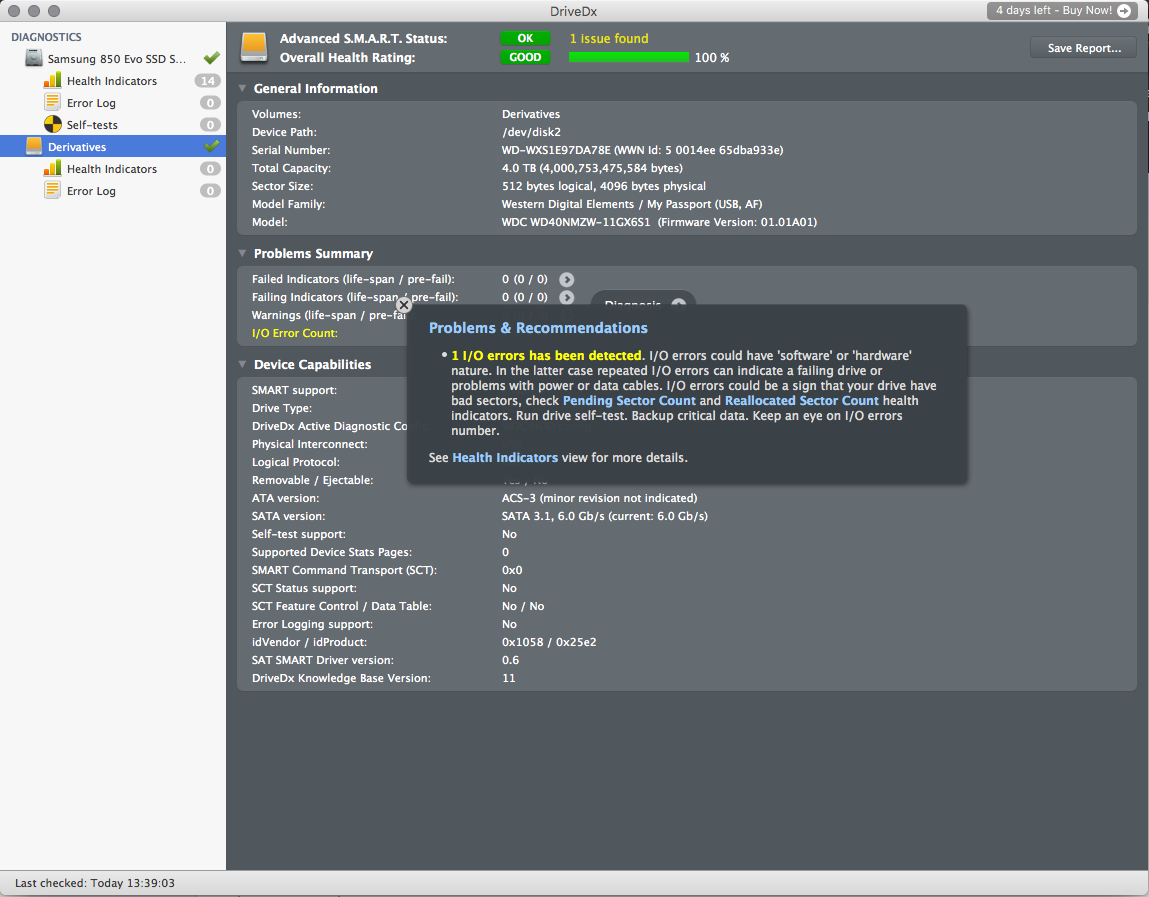Click the 512 bytes logical sector size value
Screen dimensions: 1149x897
604,186
